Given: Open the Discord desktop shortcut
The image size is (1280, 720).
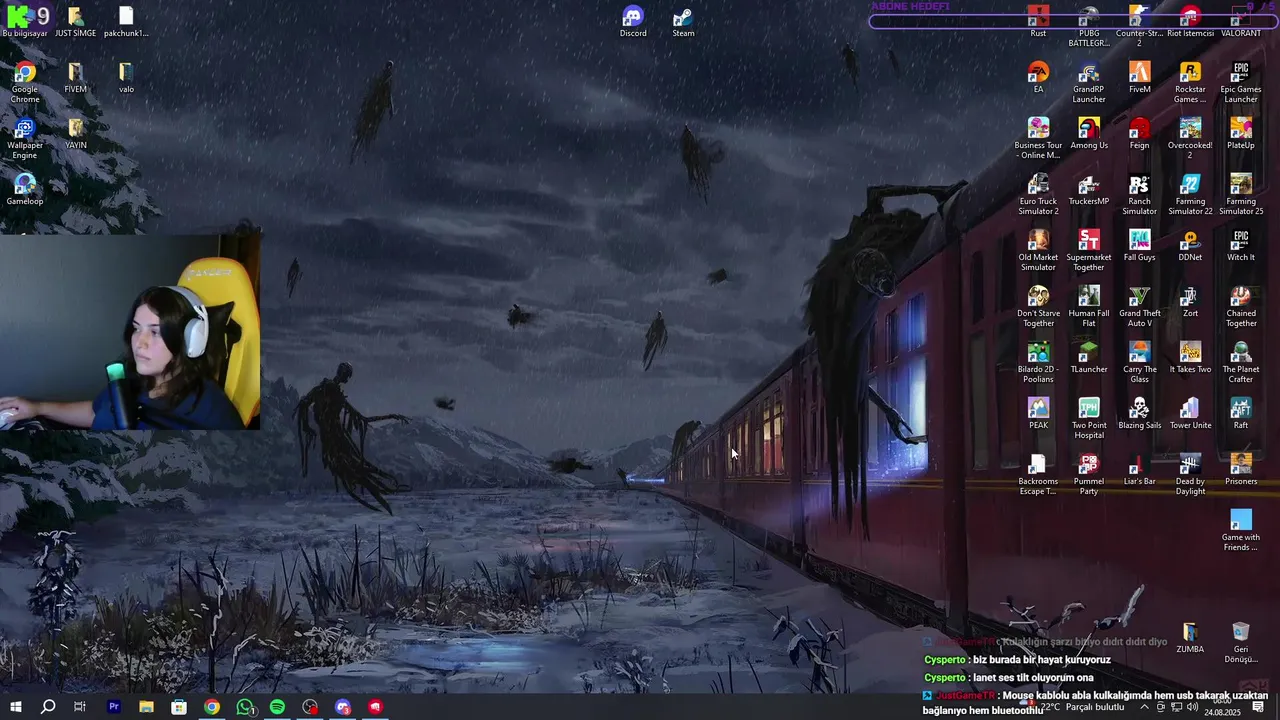Looking at the screenshot, I should (633, 22).
